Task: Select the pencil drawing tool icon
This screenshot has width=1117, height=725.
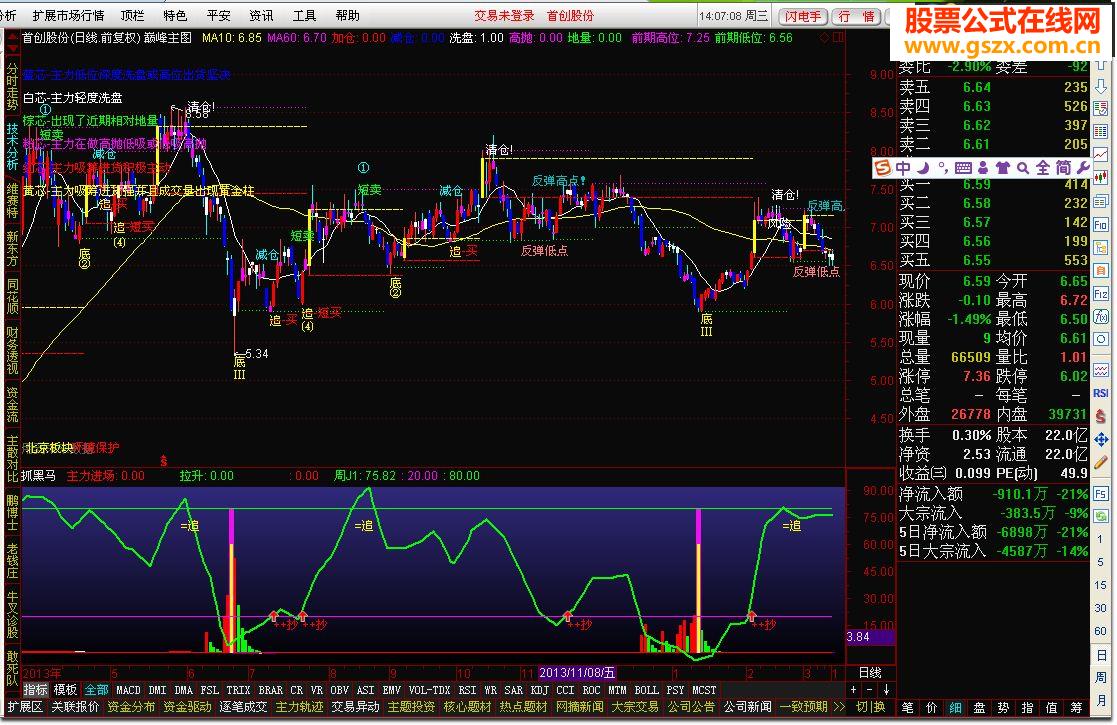Action: click(1101, 463)
